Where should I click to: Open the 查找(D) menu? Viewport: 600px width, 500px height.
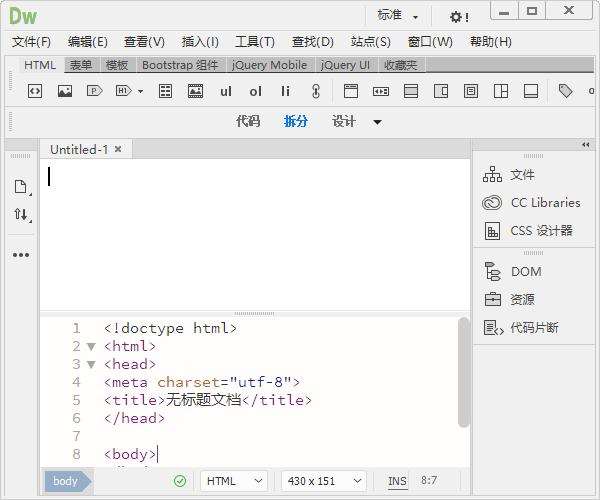click(x=313, y=41)
